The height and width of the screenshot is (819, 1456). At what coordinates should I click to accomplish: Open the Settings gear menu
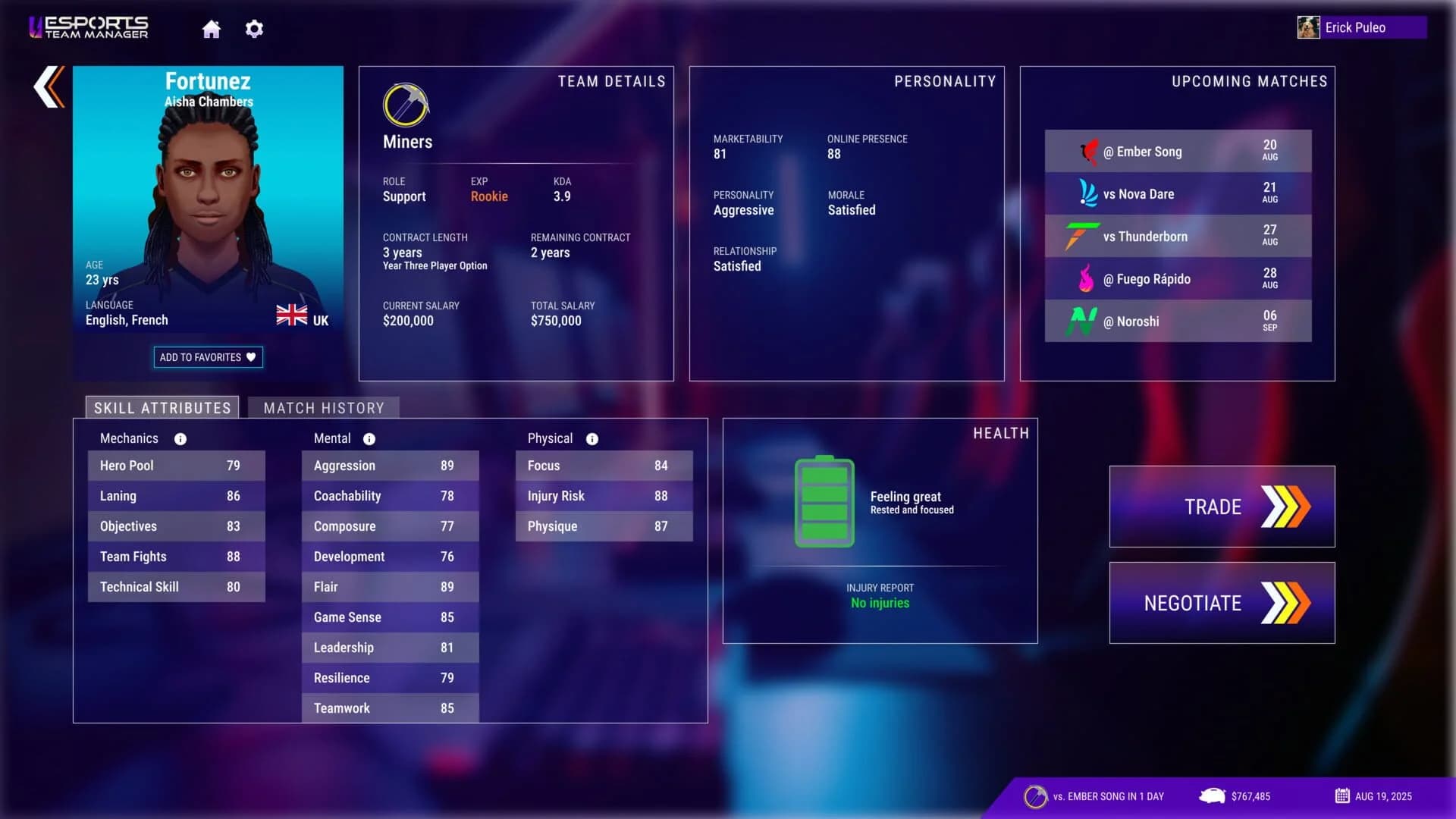pyautogui.click(x=254, y=29)
